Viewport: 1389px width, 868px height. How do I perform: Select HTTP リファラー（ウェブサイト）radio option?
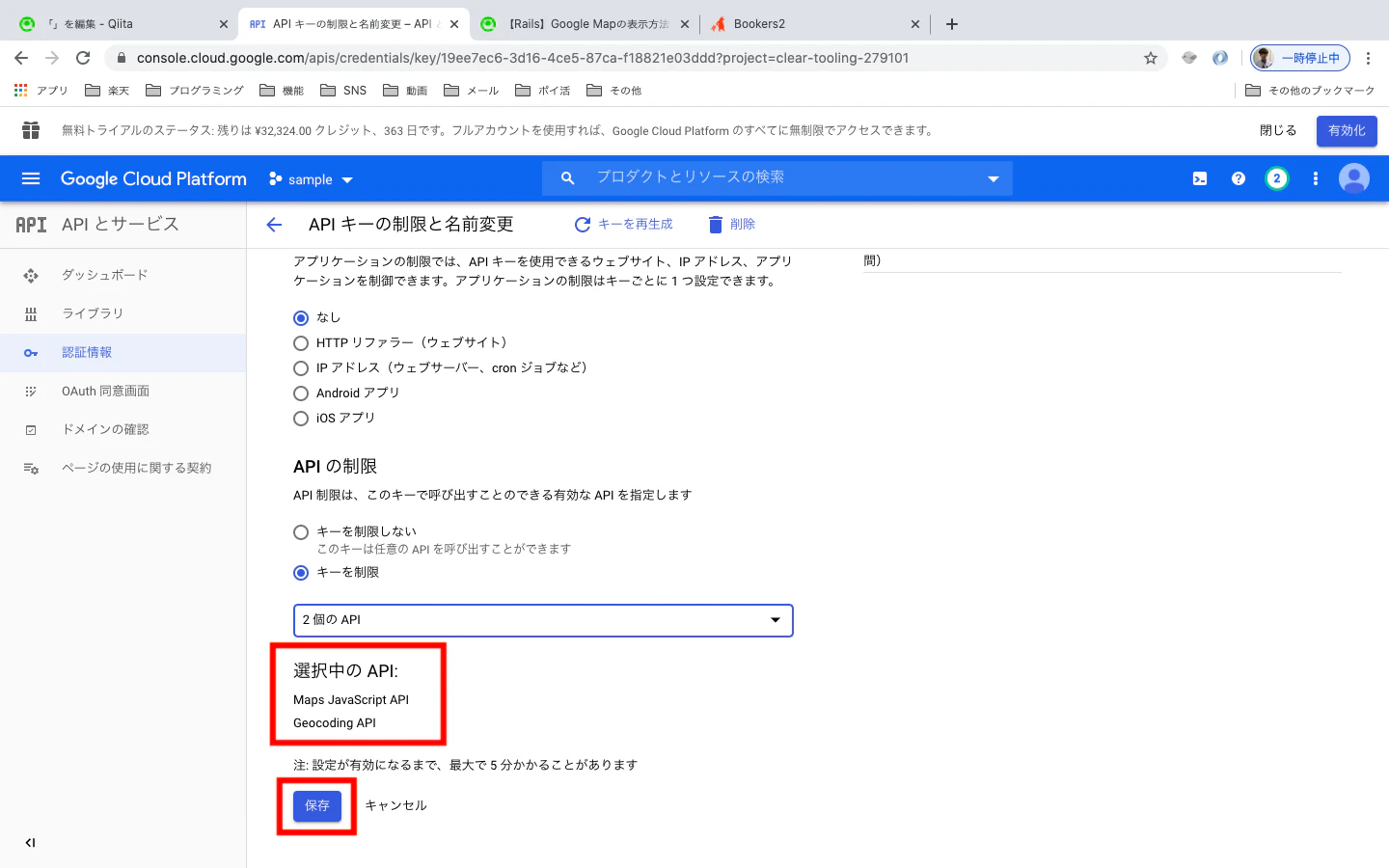pyautogui.click(x=301, y=343)
